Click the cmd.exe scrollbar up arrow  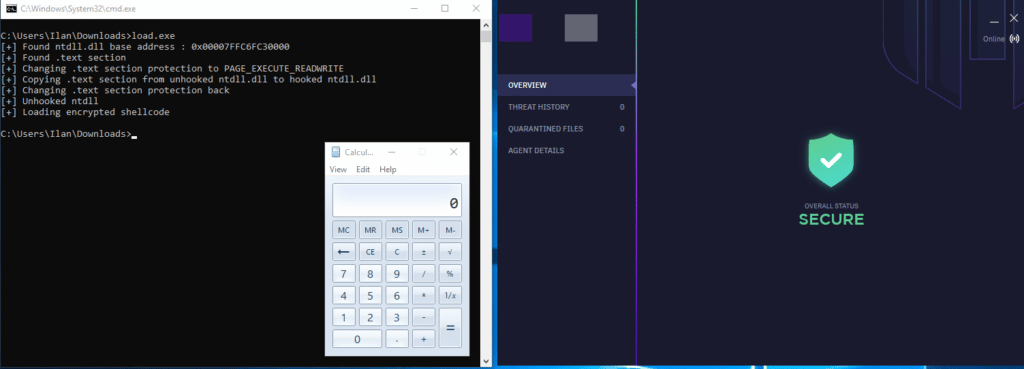coord(486,24)
